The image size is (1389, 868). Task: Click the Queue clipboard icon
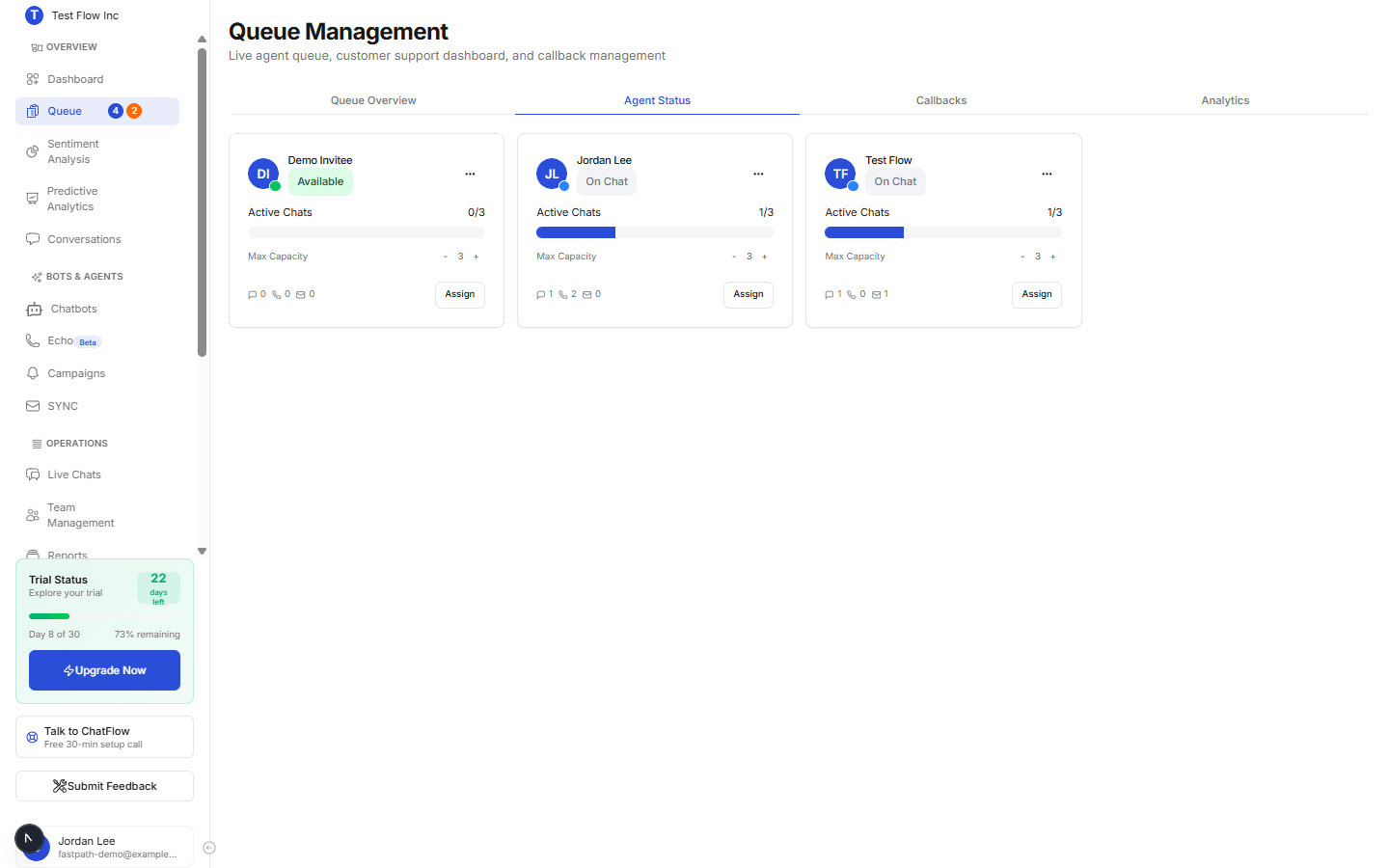click(33, 111)
